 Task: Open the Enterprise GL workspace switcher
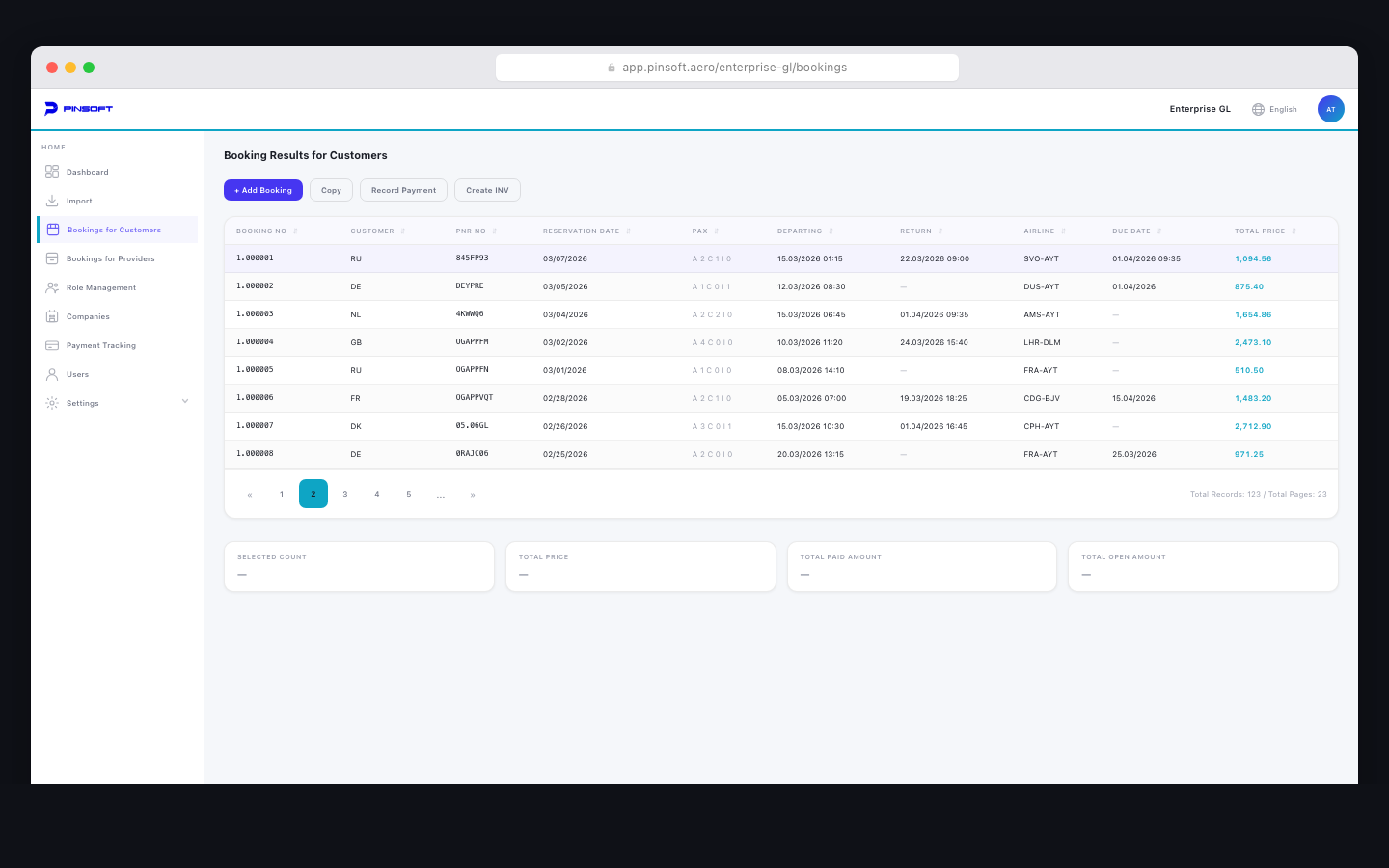point(1199,109)
